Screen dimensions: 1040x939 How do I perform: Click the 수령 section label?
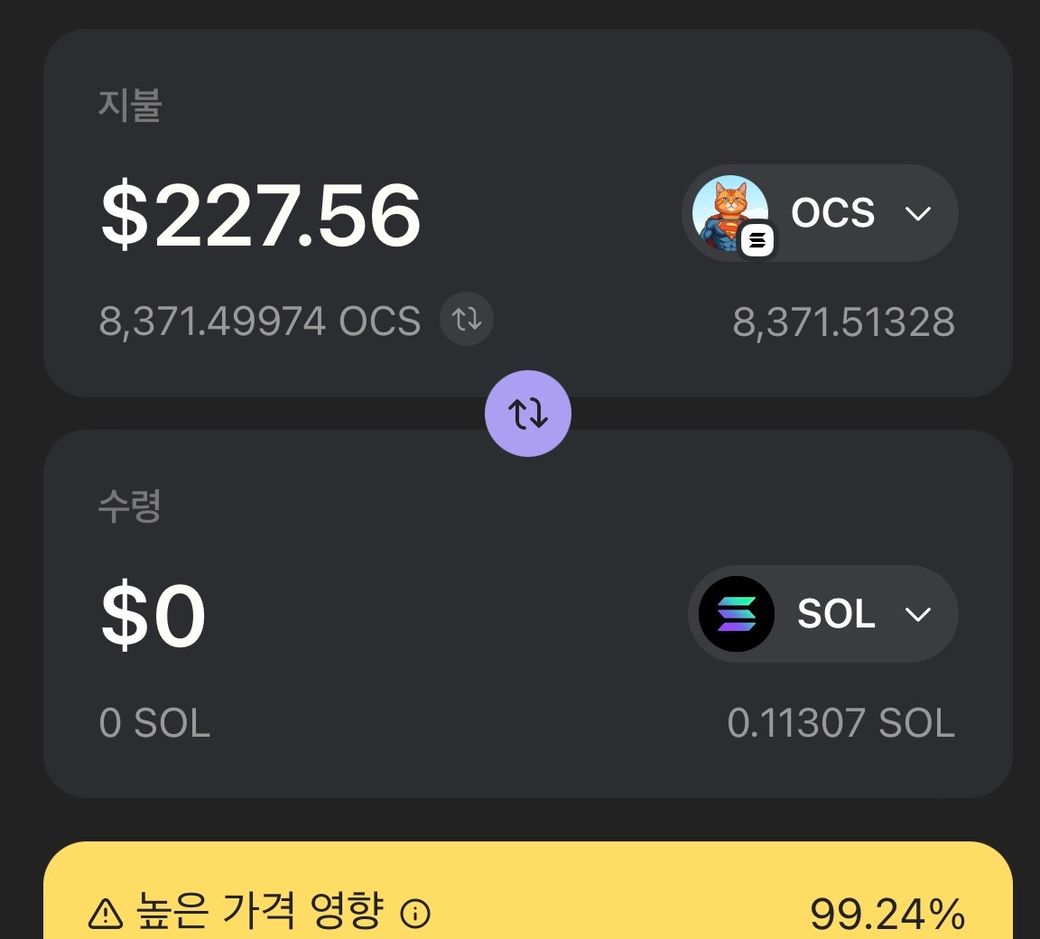point(129,506)
